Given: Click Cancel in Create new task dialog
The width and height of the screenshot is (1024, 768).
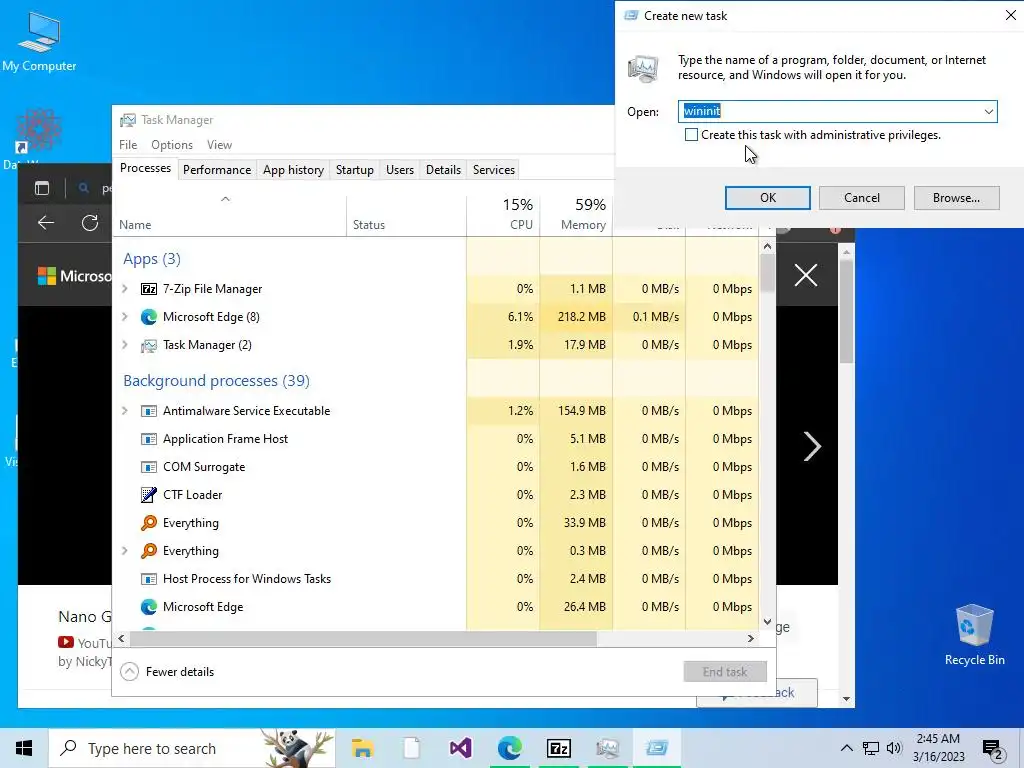Looking at the screenshot, I should (861, 198).
